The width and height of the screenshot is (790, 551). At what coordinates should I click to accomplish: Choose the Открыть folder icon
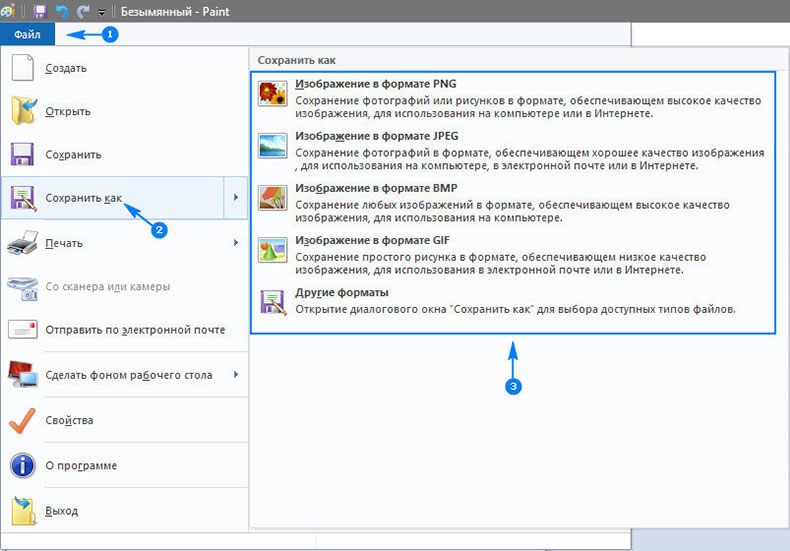point(23,111)
